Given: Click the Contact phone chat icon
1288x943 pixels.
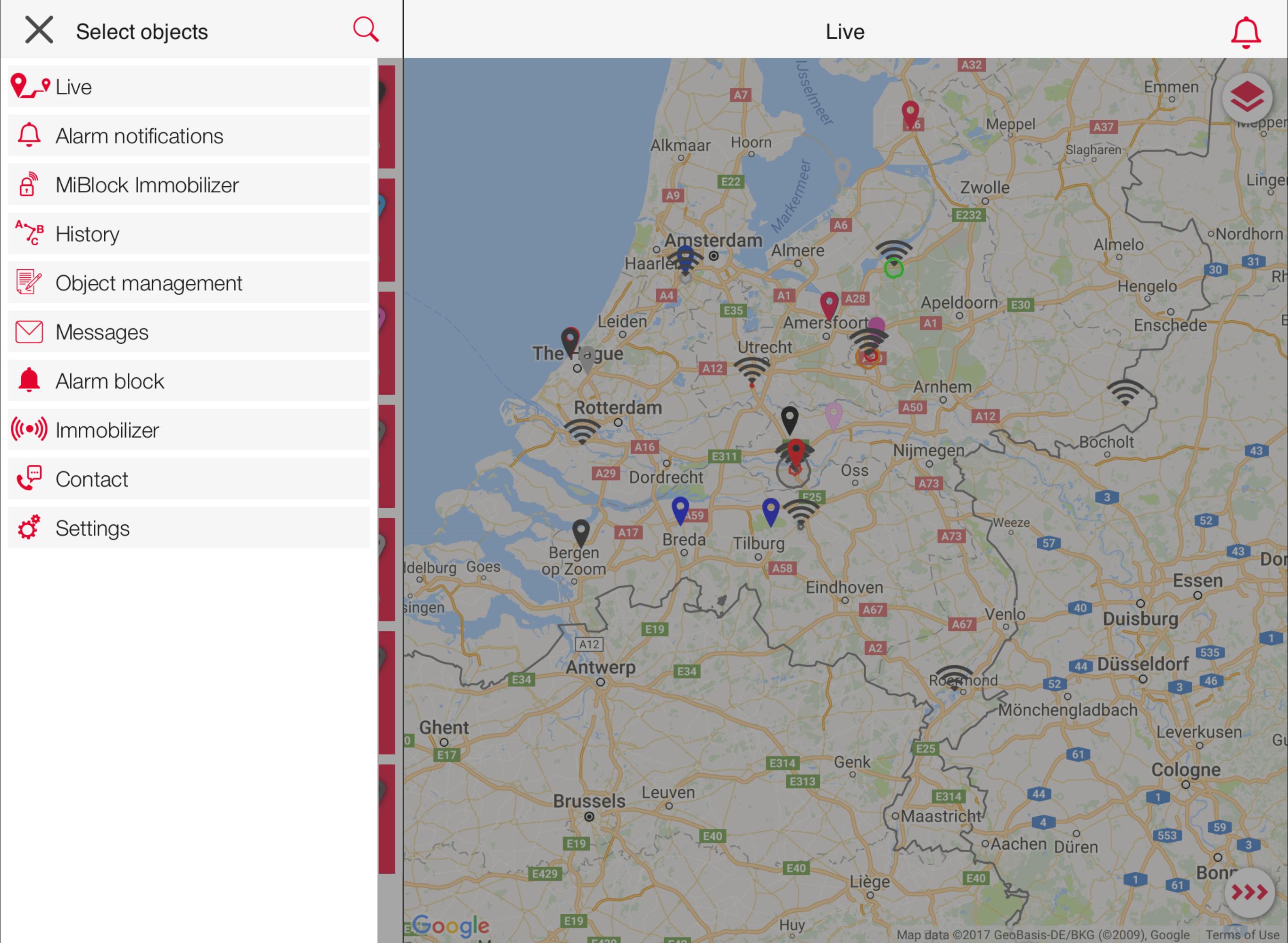Looking at the screenshot, I should click(x=29, y=479).
